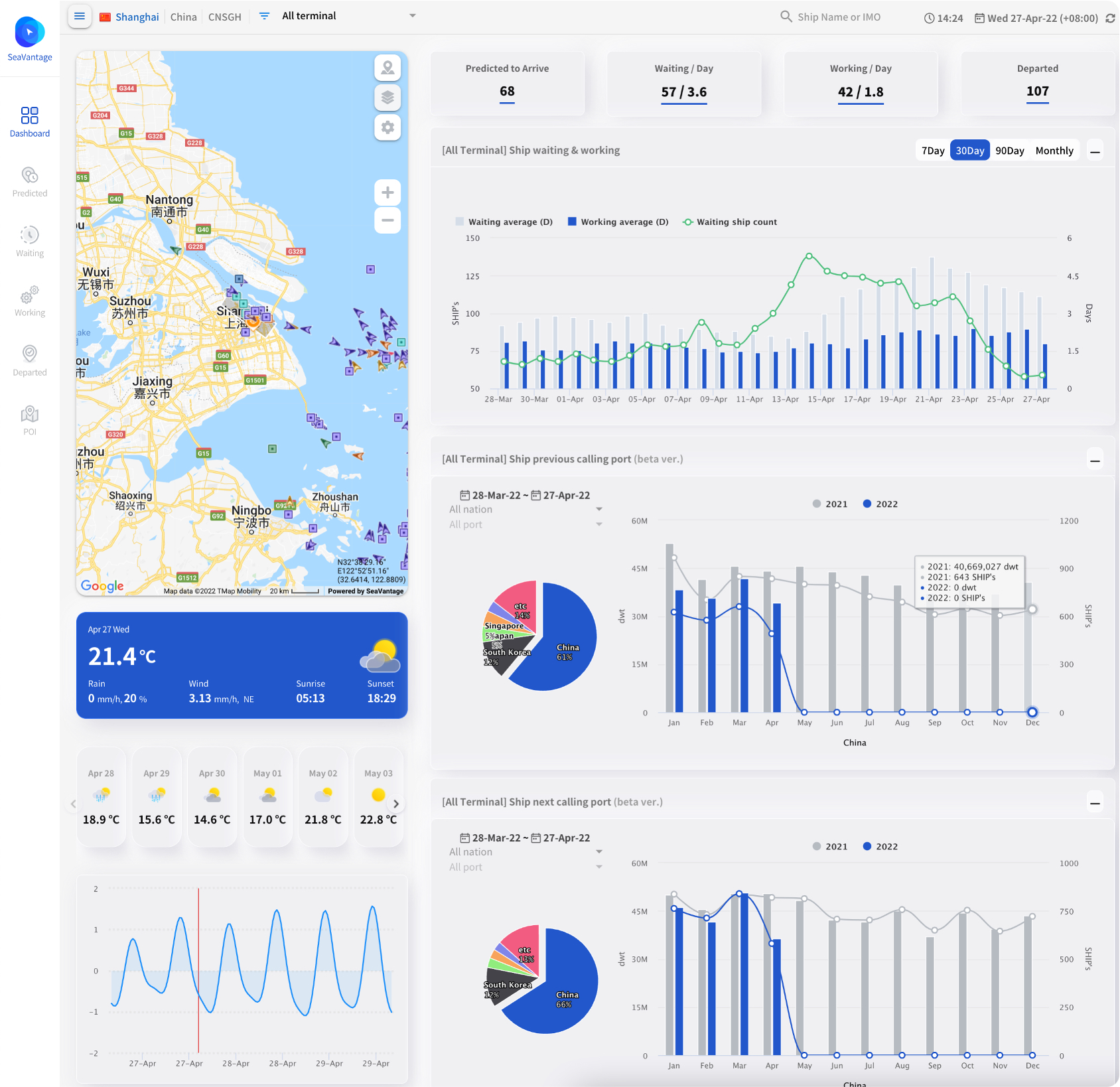Open POI page in sidebar
This screenshot has width=1120, height=1087.
tap(30, 421)
